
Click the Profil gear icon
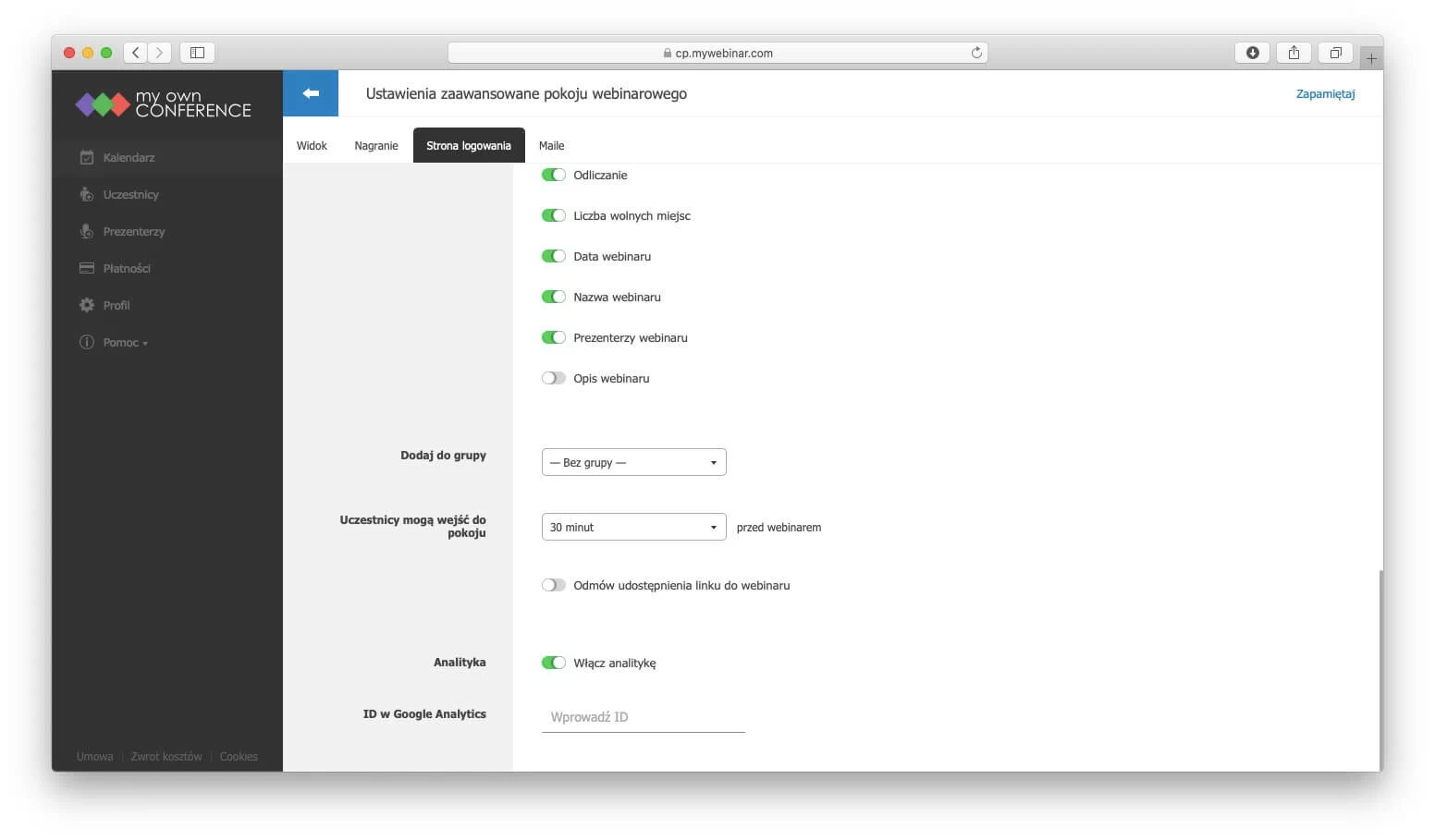87,305
